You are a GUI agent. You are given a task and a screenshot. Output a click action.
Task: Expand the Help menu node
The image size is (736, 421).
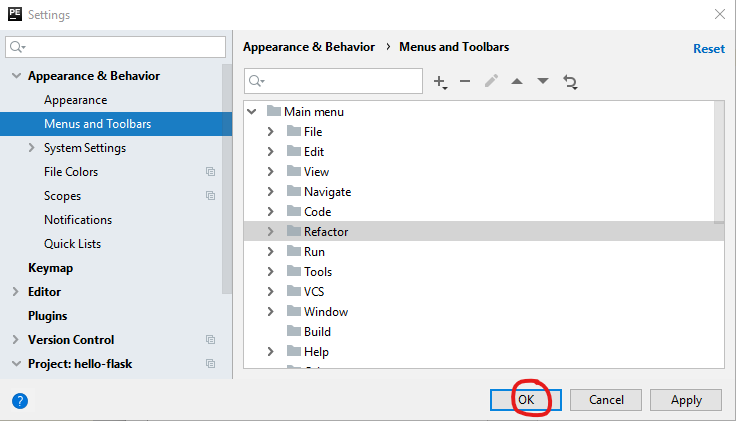[x=270, y=352]
